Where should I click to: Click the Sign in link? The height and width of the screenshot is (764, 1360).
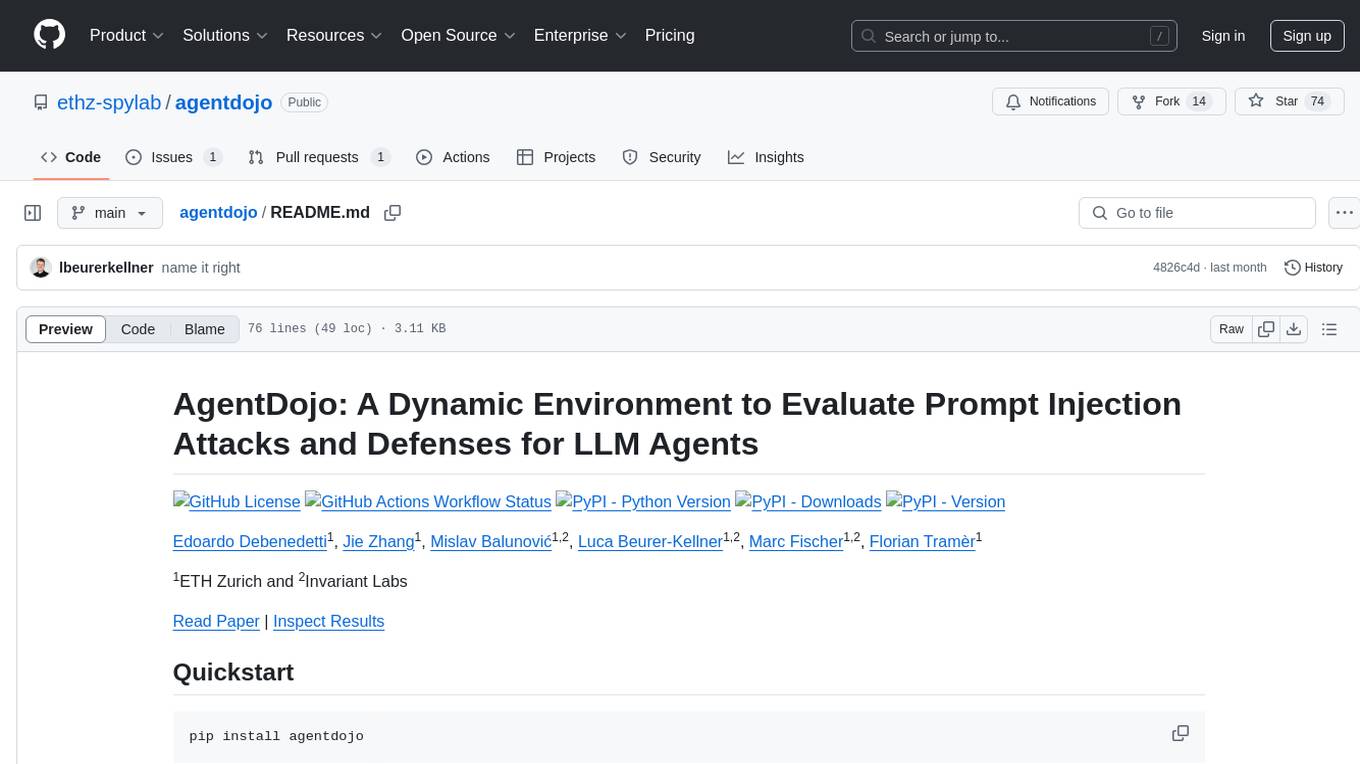[x=1223, y=36]
